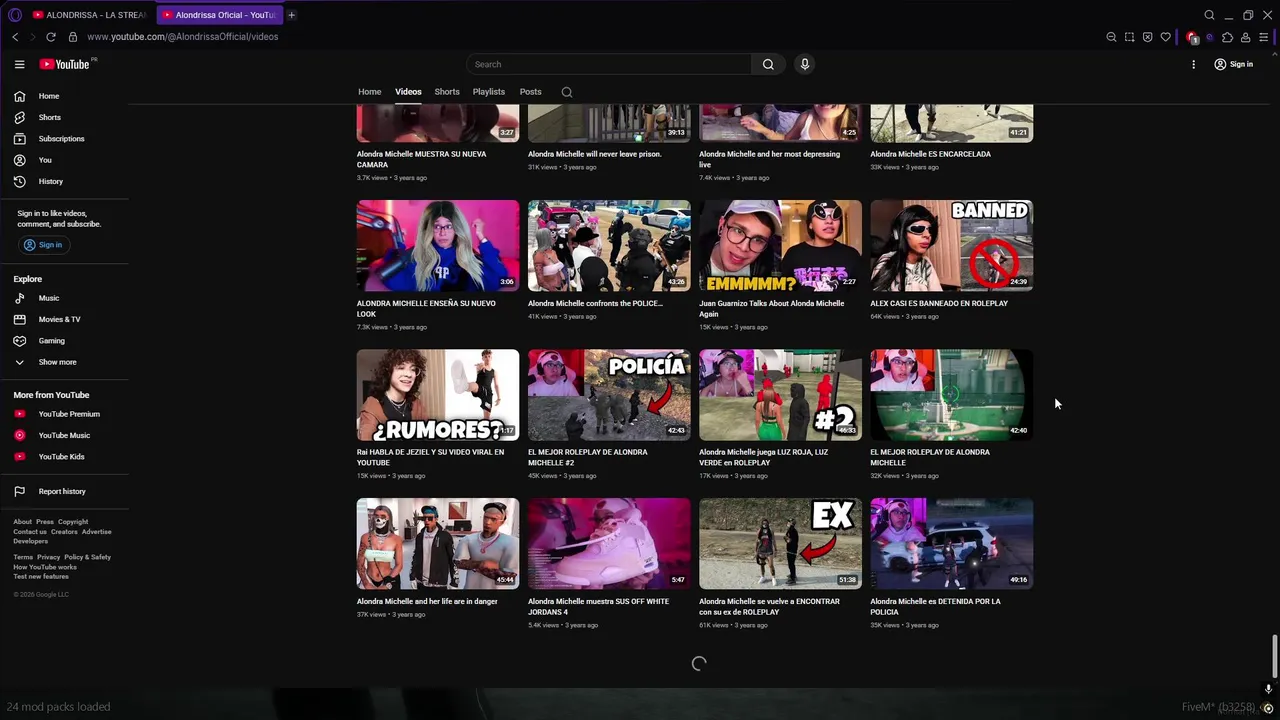Open 'Alondra Michelle confronts the POLICE' title
Image resolution: width=1280 pixels, height=720 pixels.
pyautogui.click(x=595, y=303)
